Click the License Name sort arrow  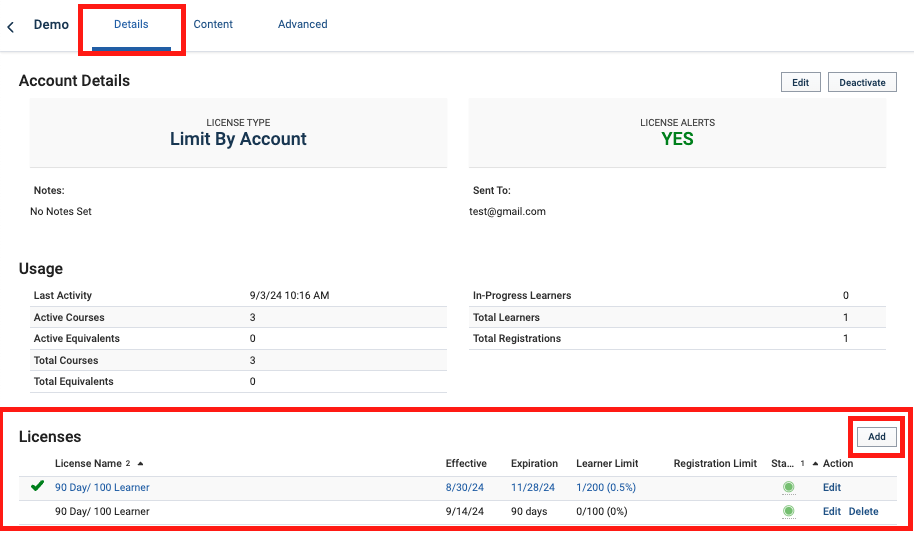tap(140, 464)
